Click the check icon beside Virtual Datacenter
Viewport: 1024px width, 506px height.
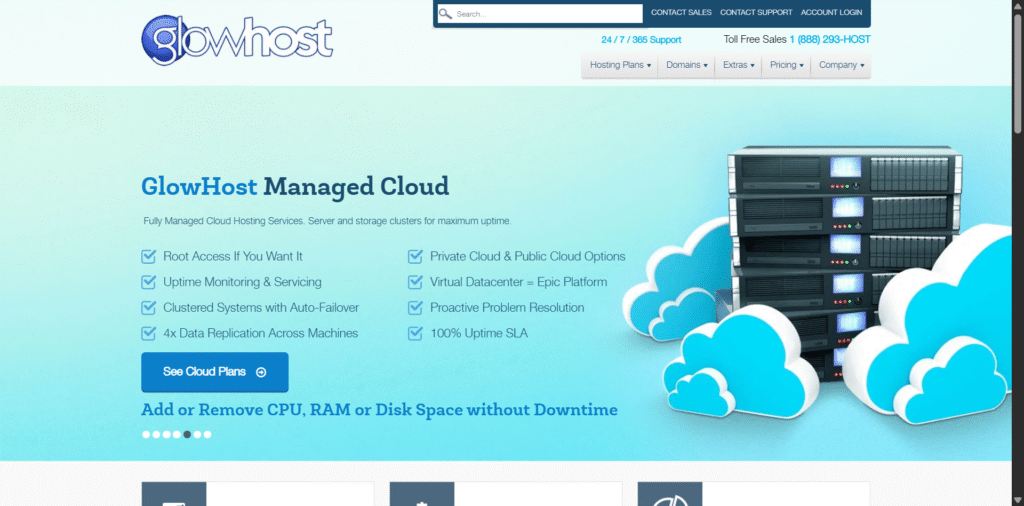click(x=415, y=282)
